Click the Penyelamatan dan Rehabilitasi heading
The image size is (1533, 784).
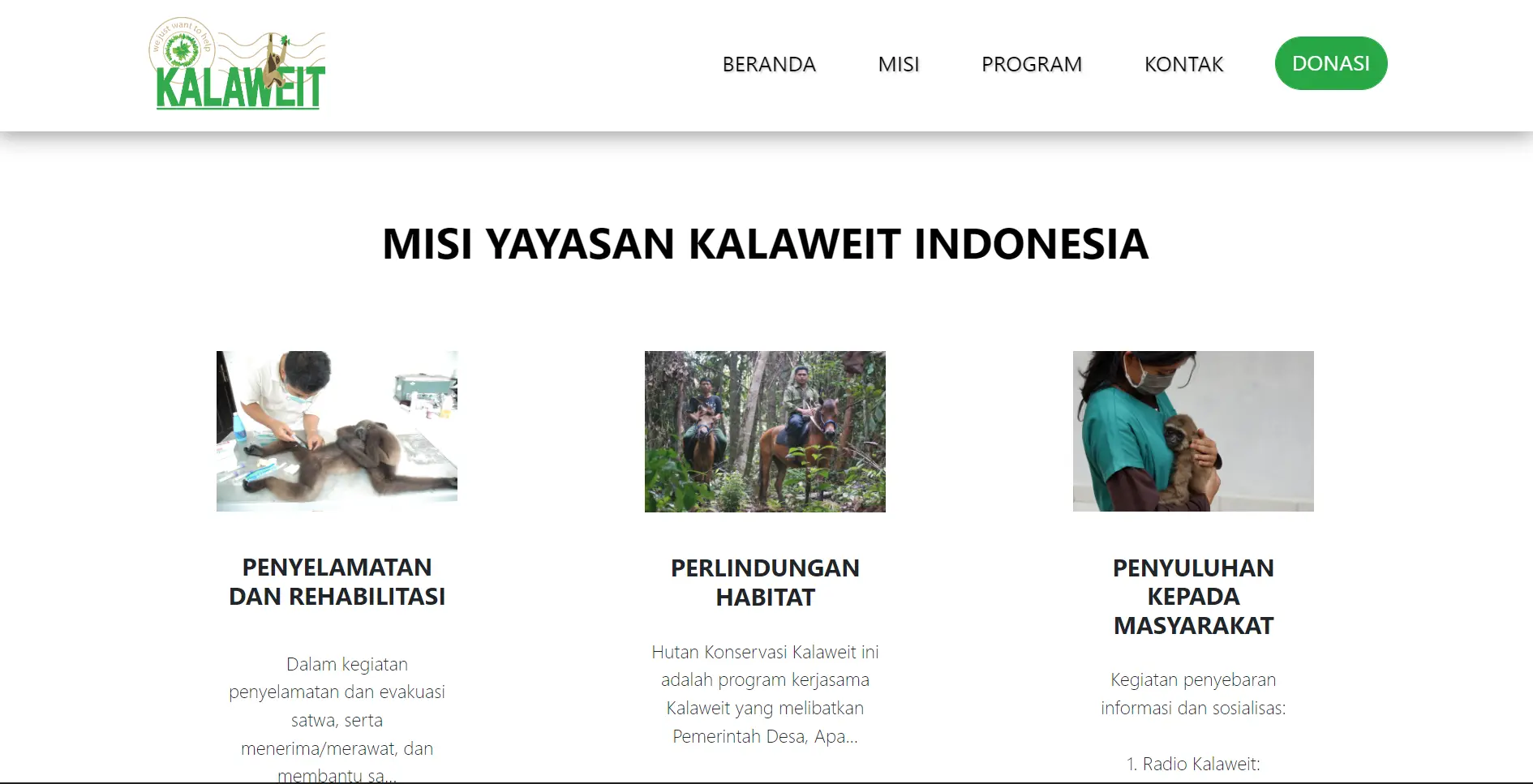click(337, 582)
